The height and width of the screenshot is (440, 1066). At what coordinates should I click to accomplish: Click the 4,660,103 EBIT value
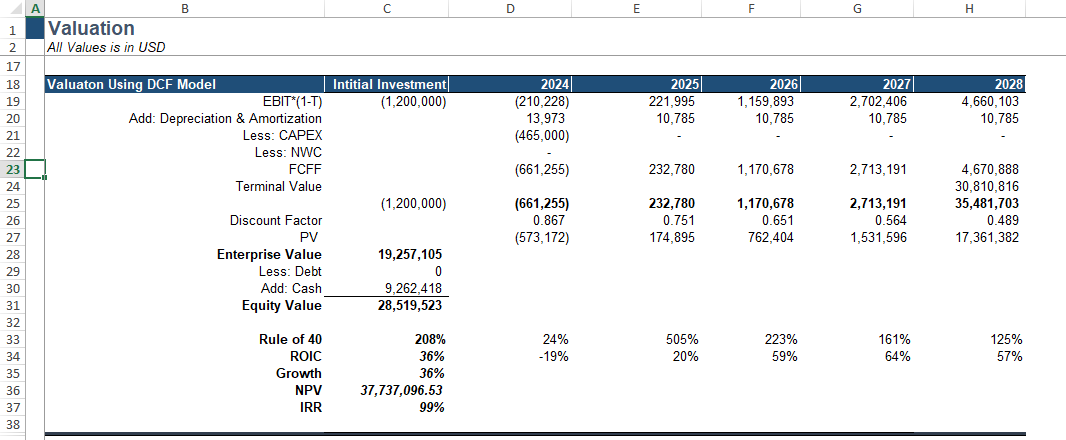point(990,101)
